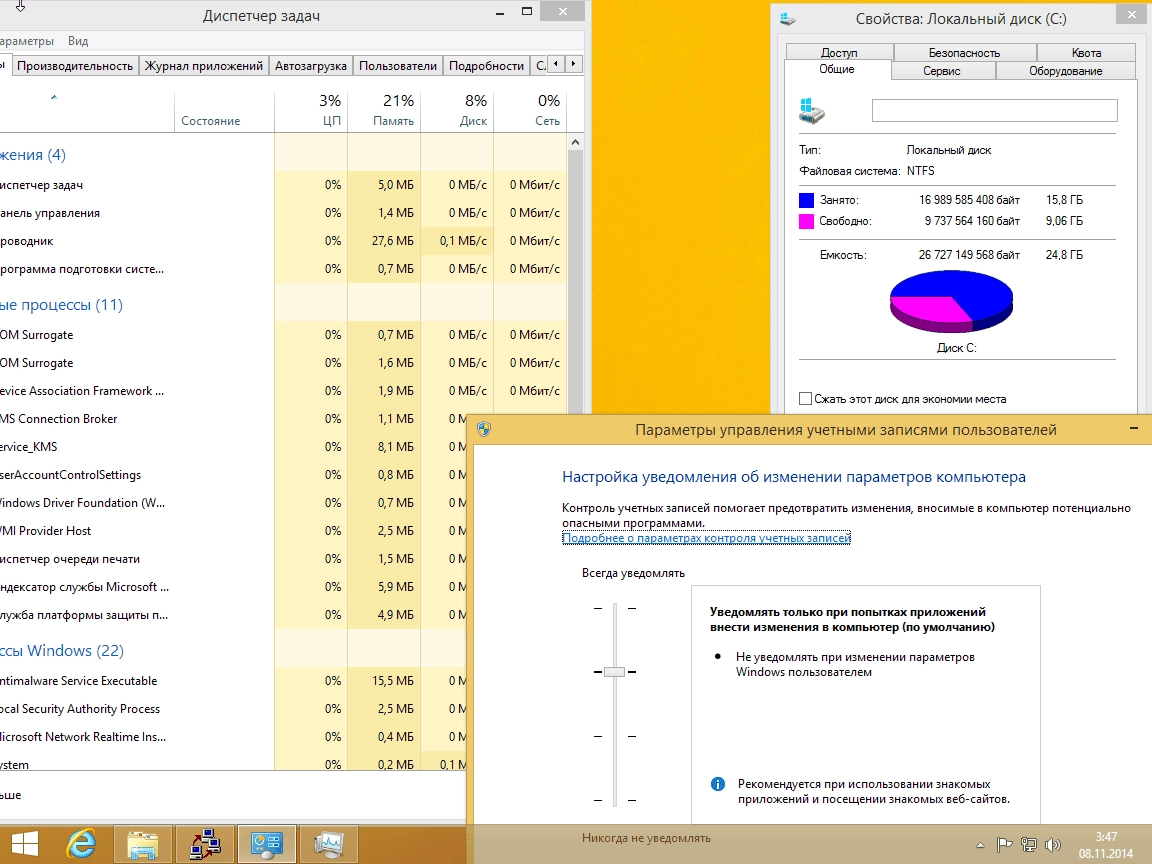Sort by Сеть column header
Screen dimensions: 1152x864
530,111
